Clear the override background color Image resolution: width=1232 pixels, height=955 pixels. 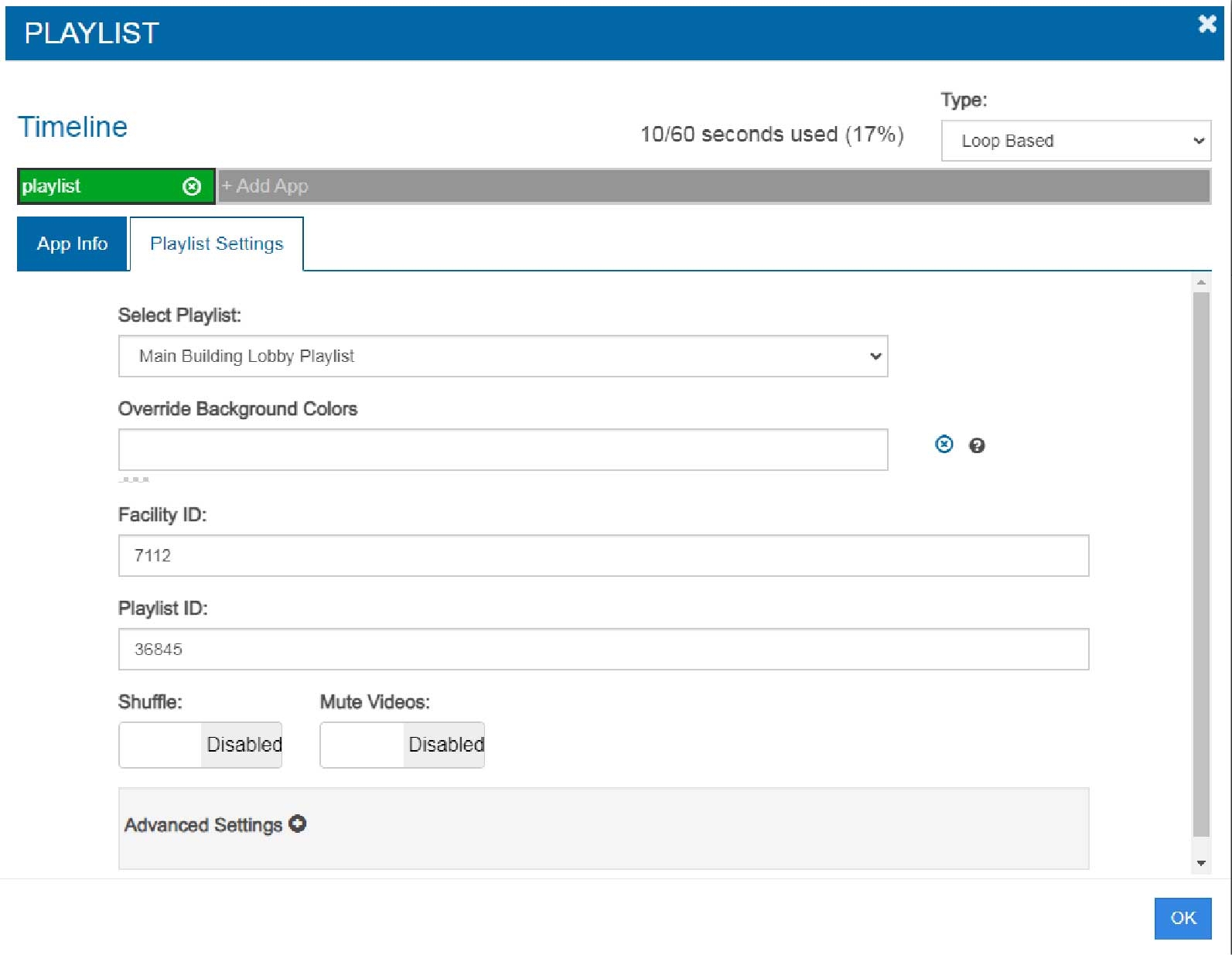[x=944, y=445]
